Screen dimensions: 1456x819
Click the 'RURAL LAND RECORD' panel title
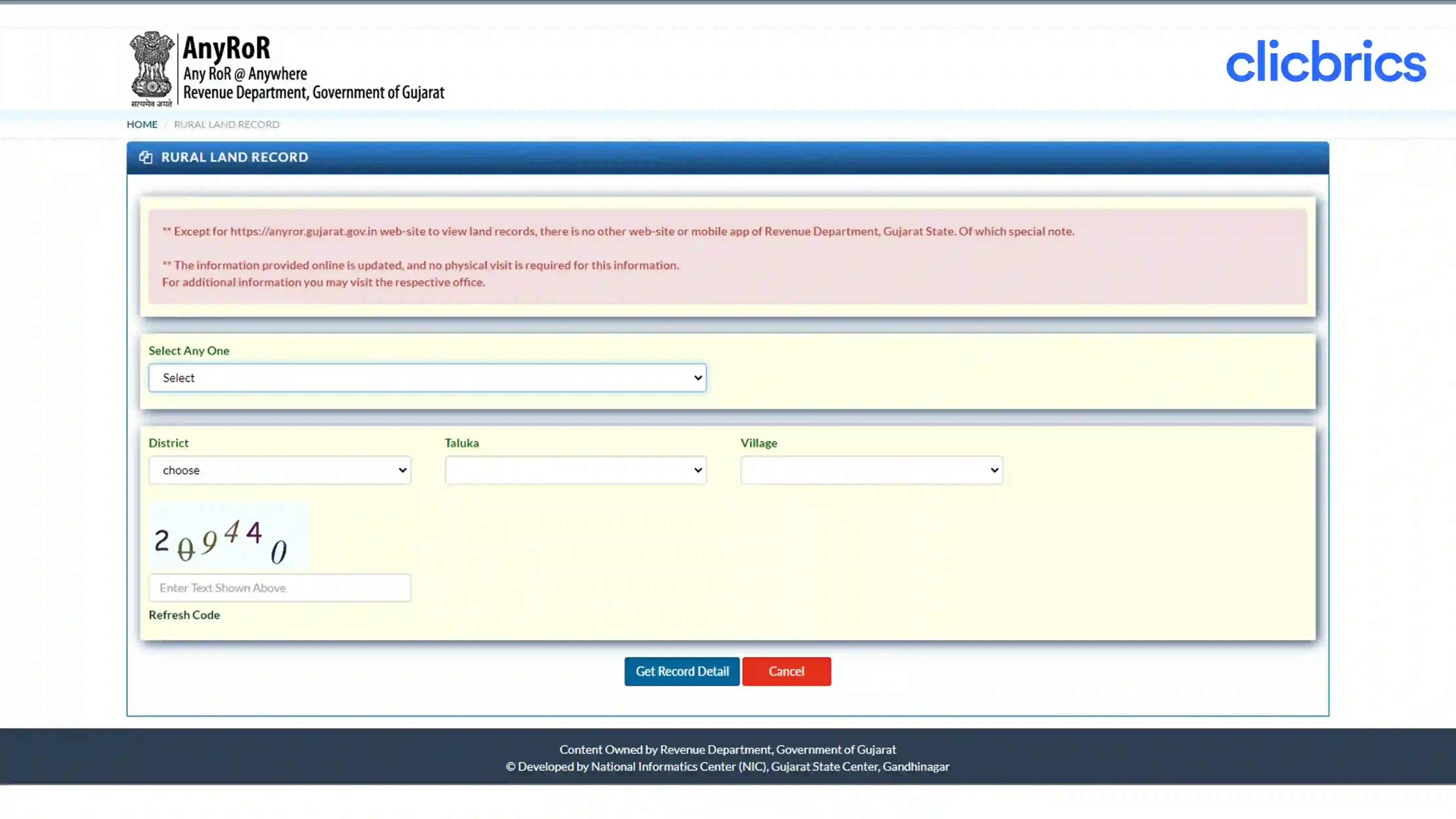235,157
